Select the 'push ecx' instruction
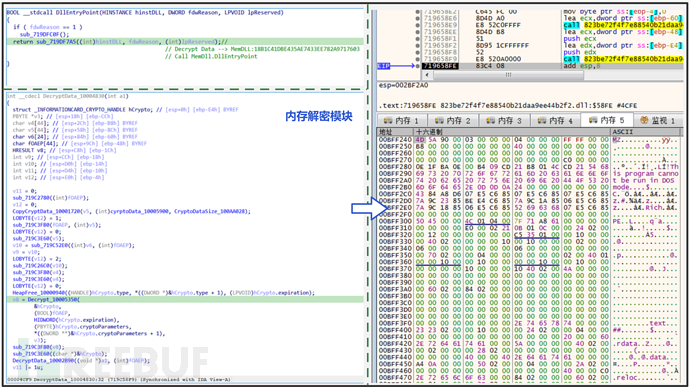 pyautogui.click(x=577, y=39)
